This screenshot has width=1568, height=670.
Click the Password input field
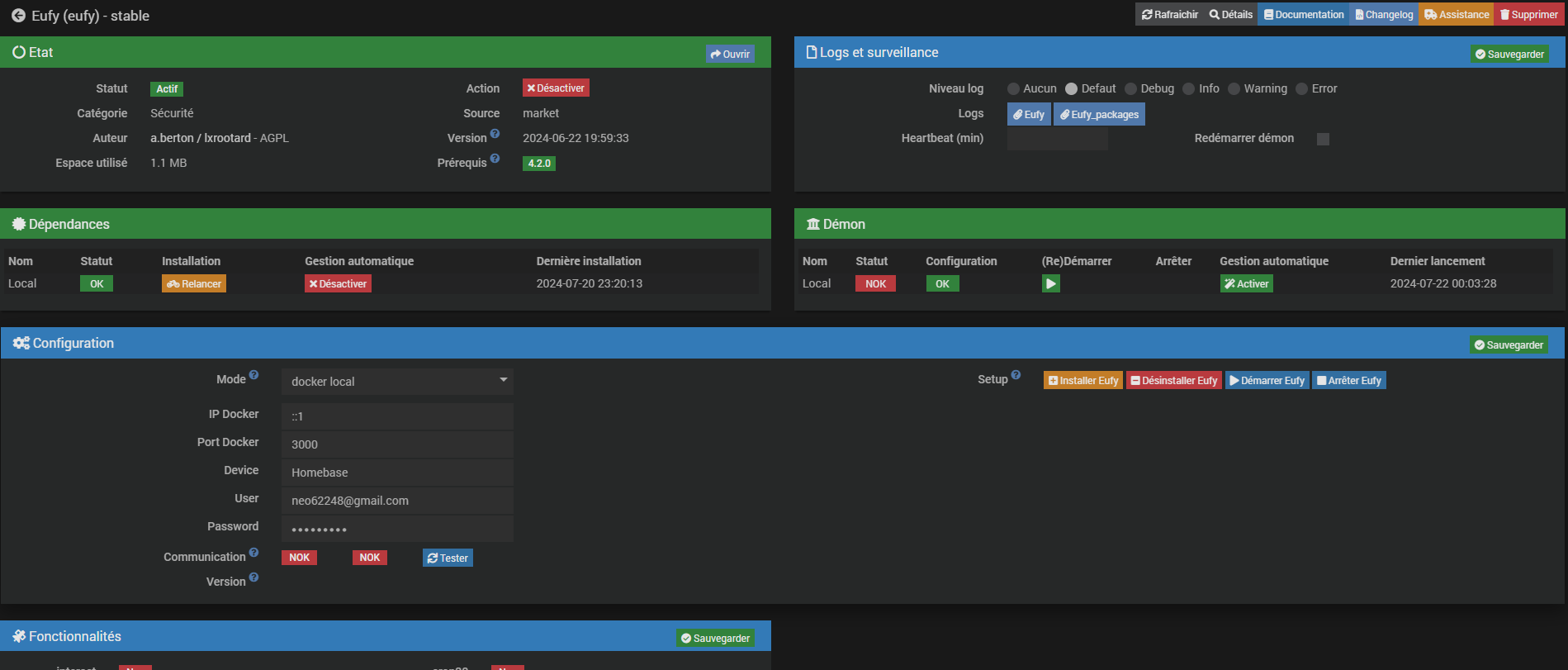click(397, 529)
